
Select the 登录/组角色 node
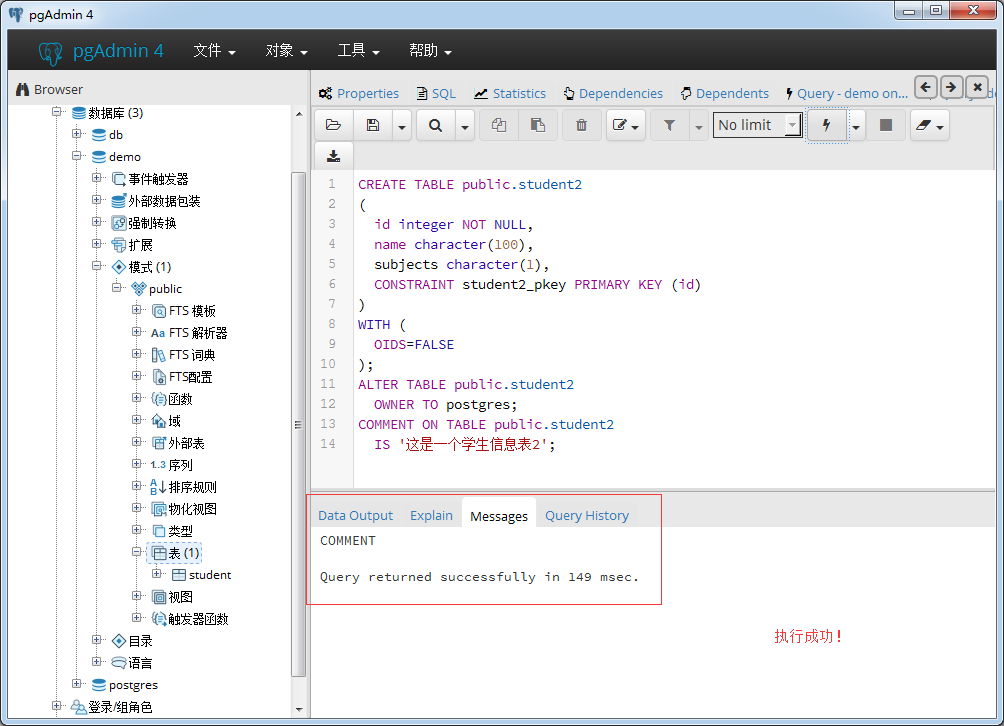tap(111, 707)
